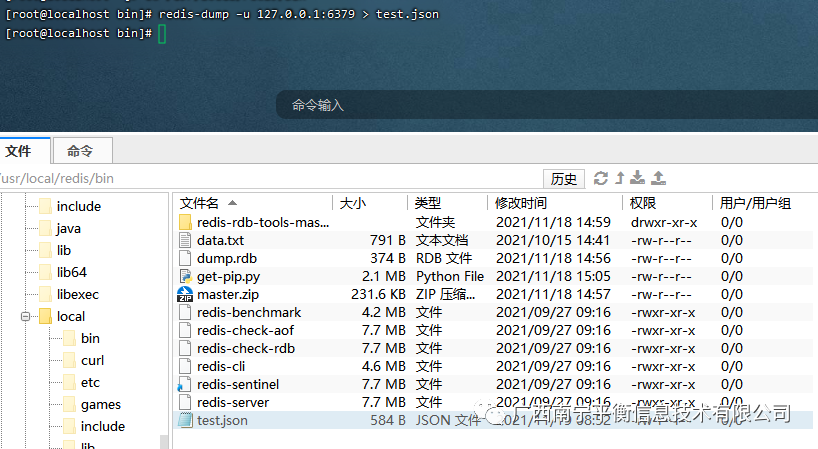The width and height of the screenshot is (818, 449).
Task: Click the 命令输入 command input field
Action: point(547,105)
